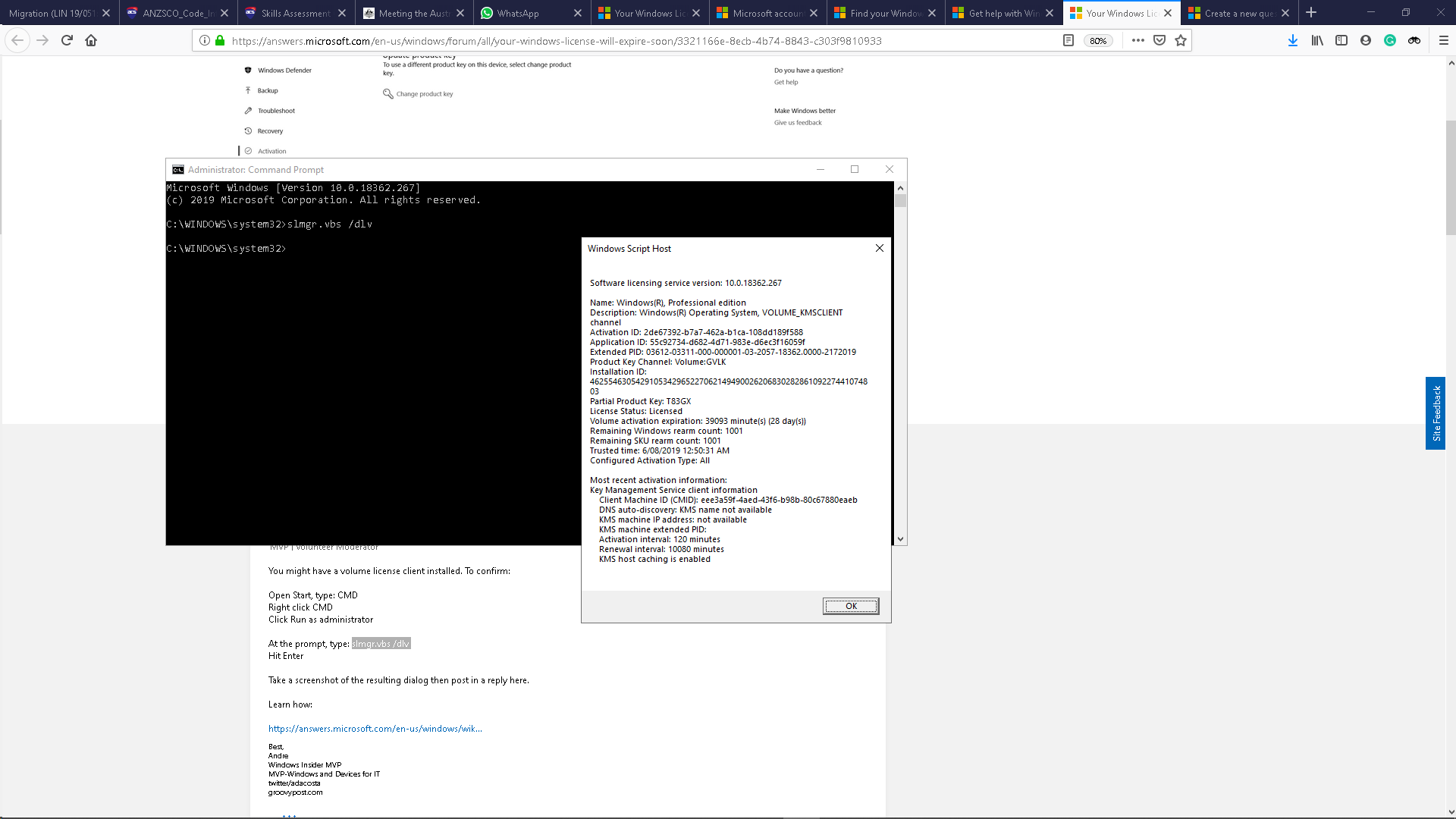The height and width of the screenshot is (819, 1456).
Task: Click Give us feedback in settings image
Action: 798,123
